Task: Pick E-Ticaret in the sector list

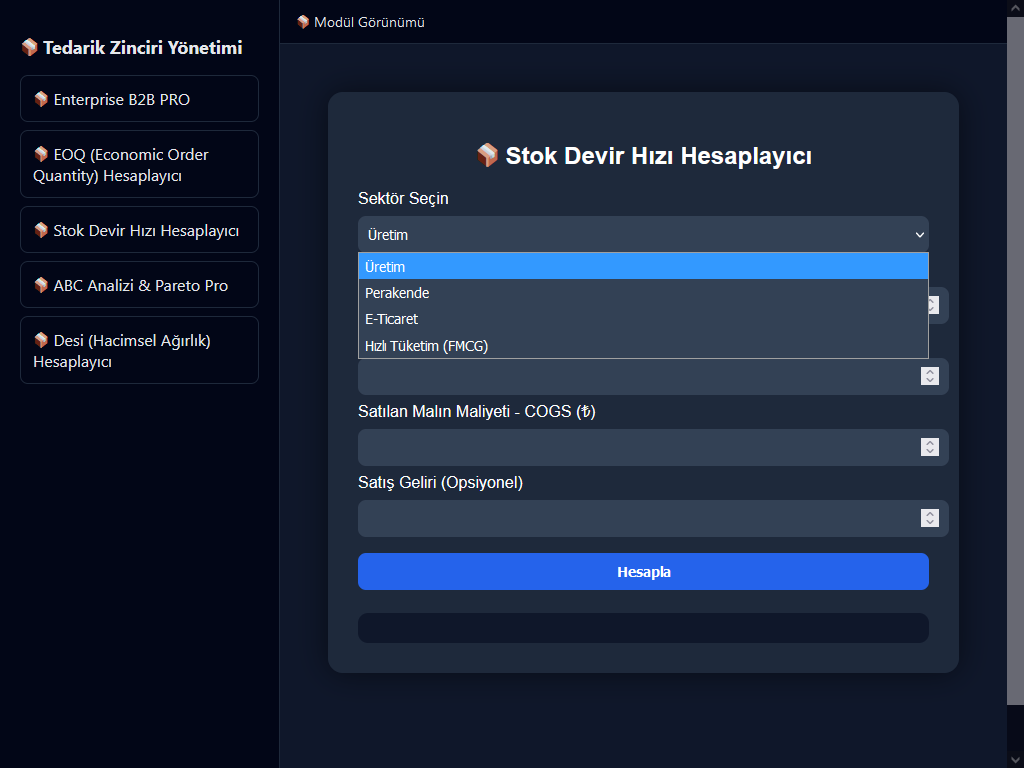Action: coord(643,319)
